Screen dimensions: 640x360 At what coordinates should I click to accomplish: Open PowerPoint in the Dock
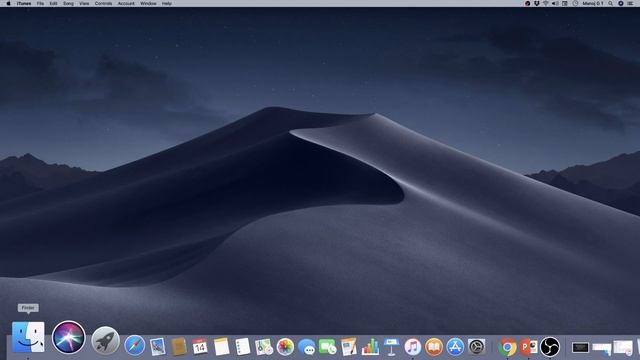[529, 347]
